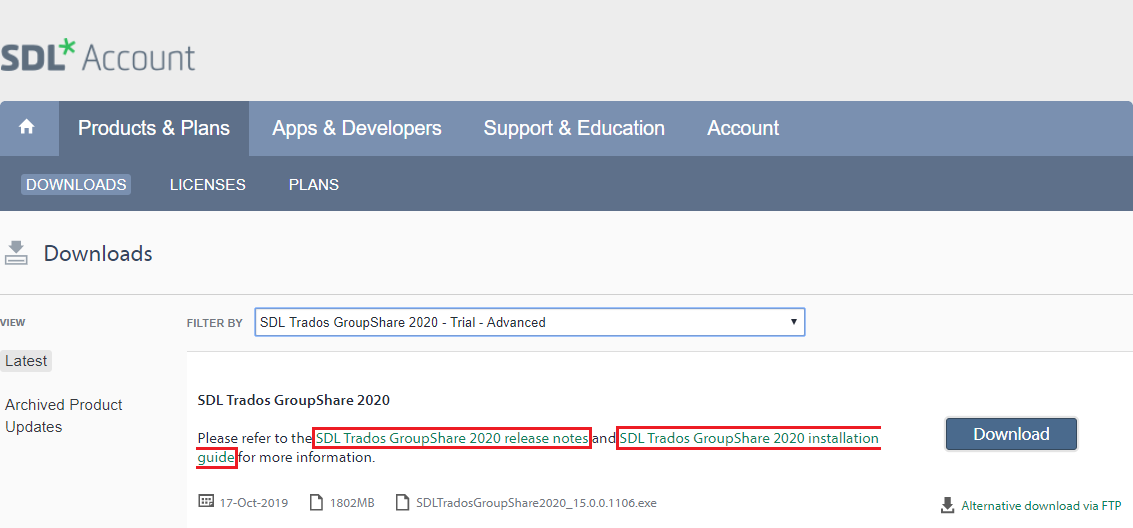Go to the home icon tab

click(27, 128)
